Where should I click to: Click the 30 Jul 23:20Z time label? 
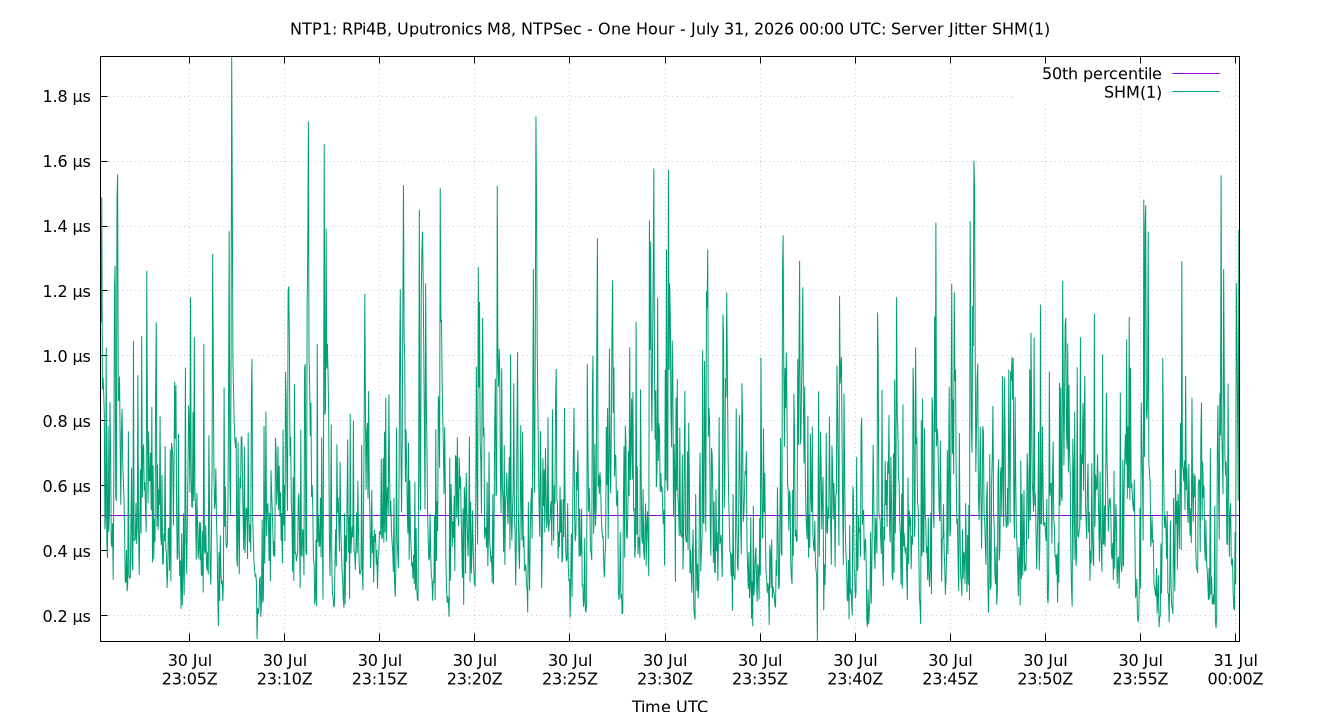click(x=474, y=669)
